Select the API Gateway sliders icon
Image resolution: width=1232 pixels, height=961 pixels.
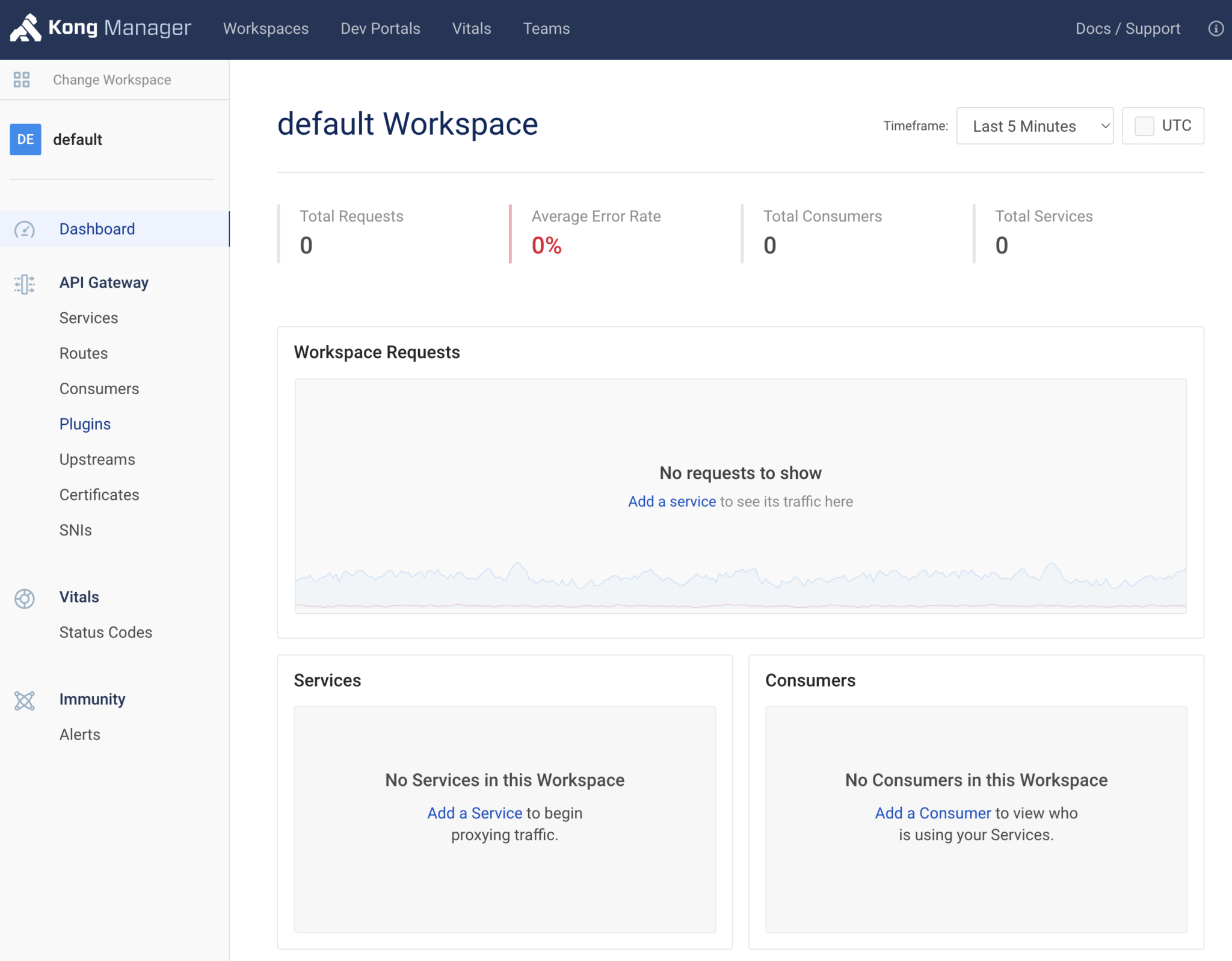point(25,284)
